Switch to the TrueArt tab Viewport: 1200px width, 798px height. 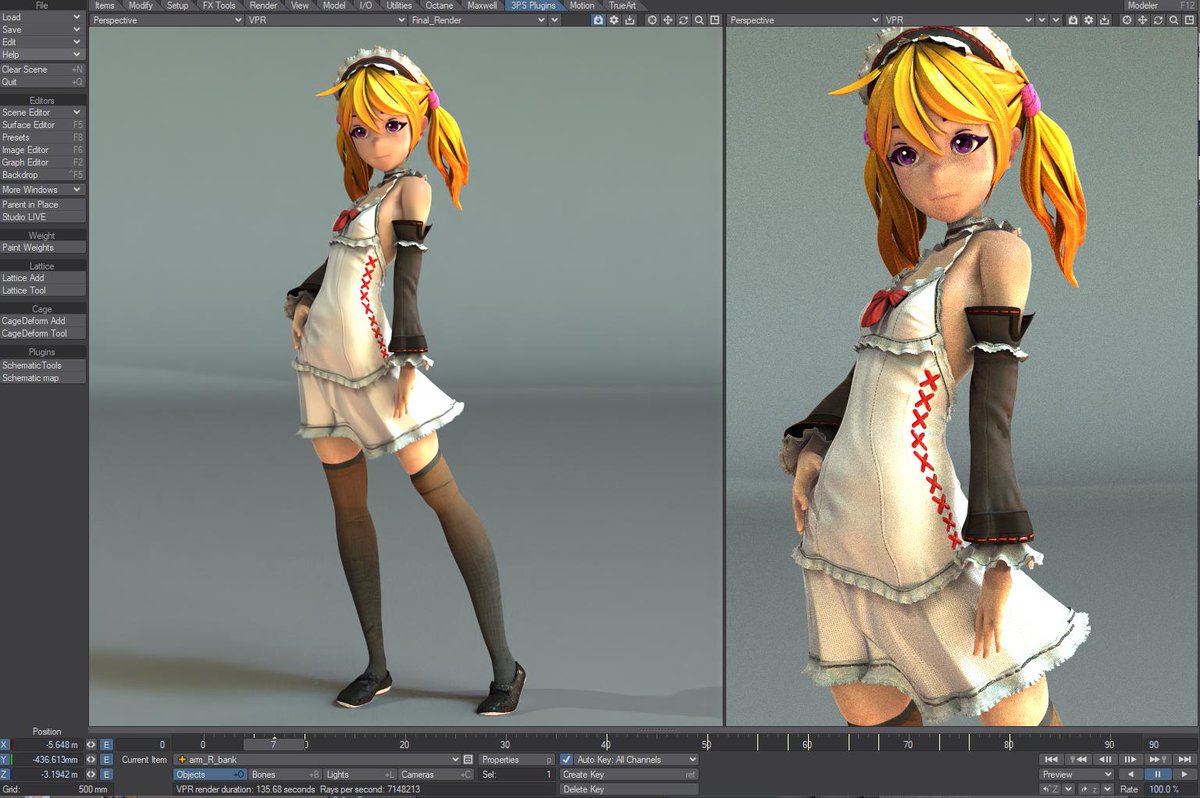[x=622, y=5]
